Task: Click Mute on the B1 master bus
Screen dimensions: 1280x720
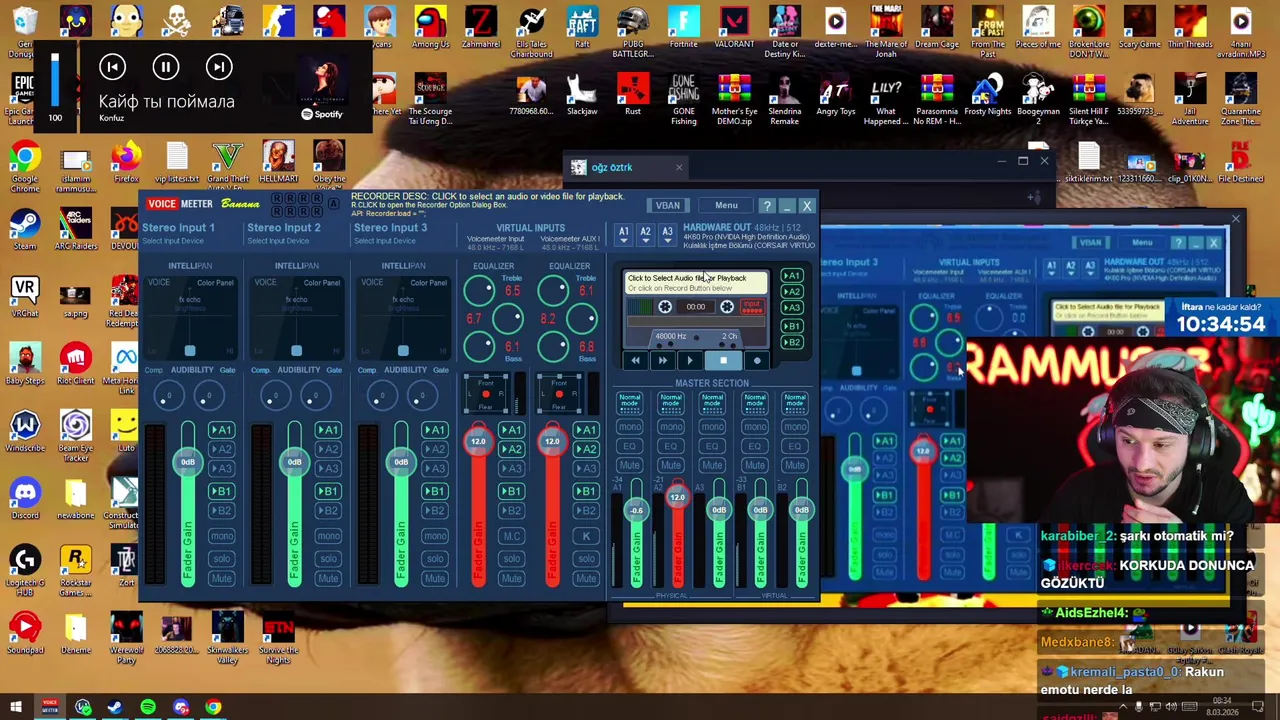Action: [754, 465]
